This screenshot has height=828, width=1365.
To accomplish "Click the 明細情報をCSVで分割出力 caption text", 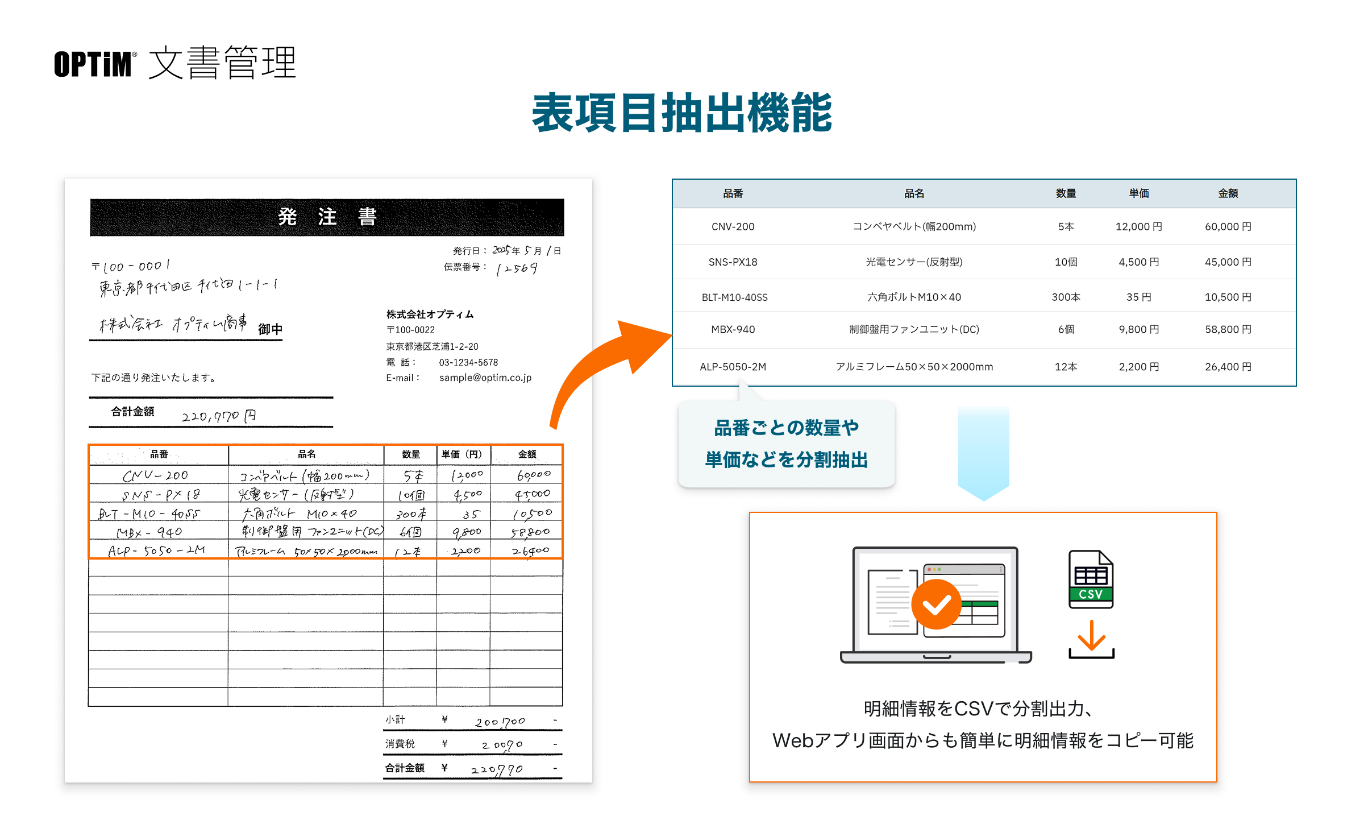I will click(982, 709).
